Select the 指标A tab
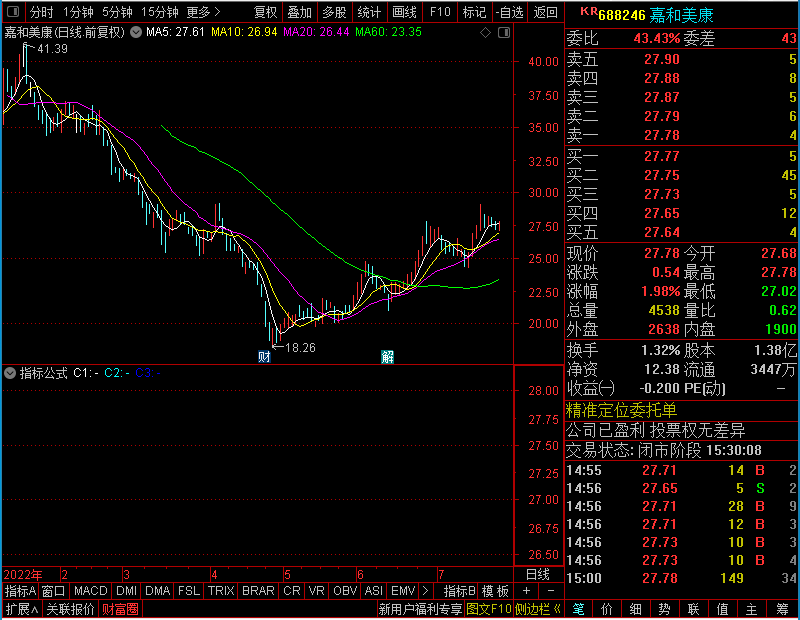Screen dimensions: 800x620 click(20, 591)
